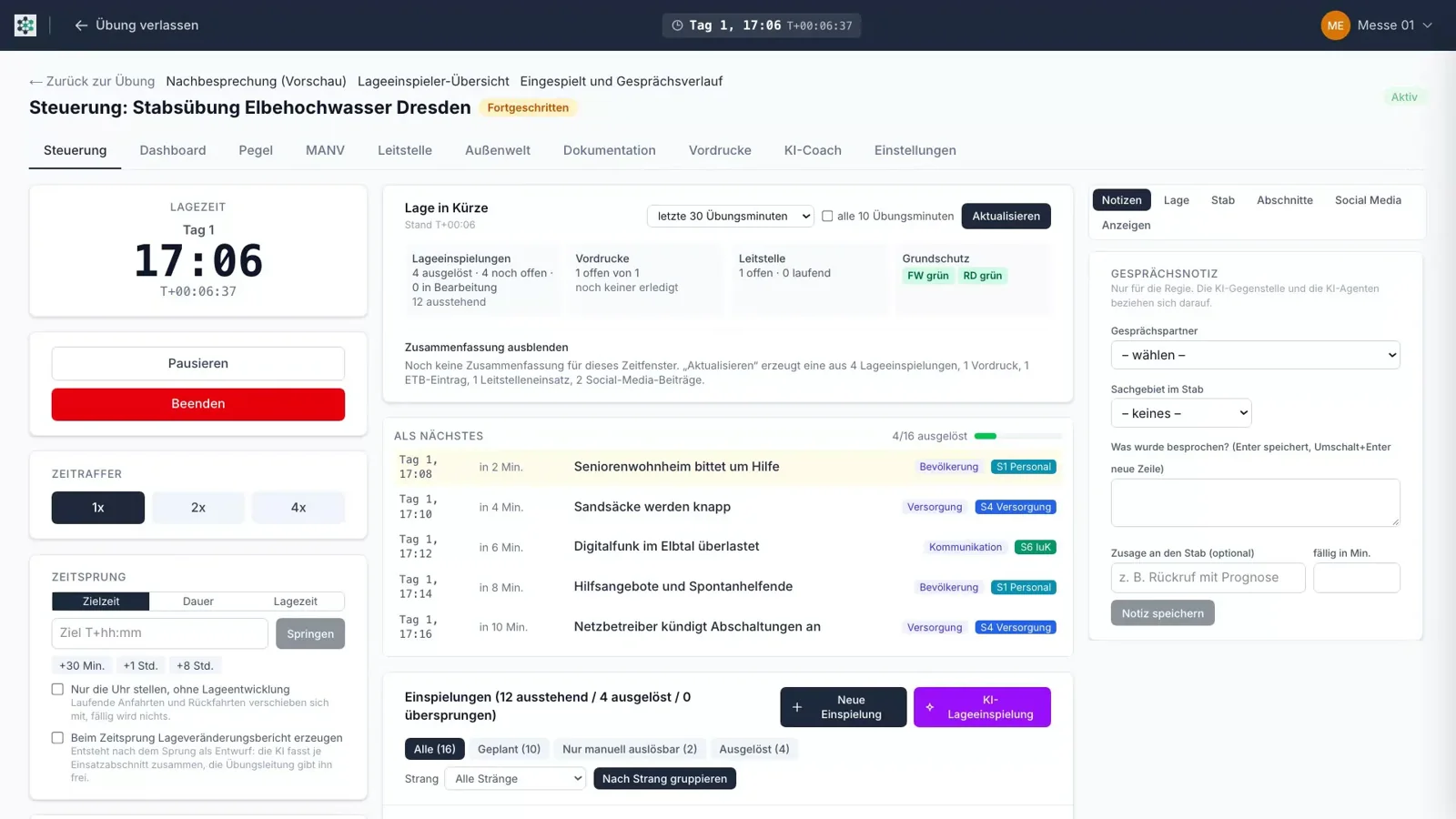
Task: Click the clock icon in the time badge
Action: [x=677, y=25]
